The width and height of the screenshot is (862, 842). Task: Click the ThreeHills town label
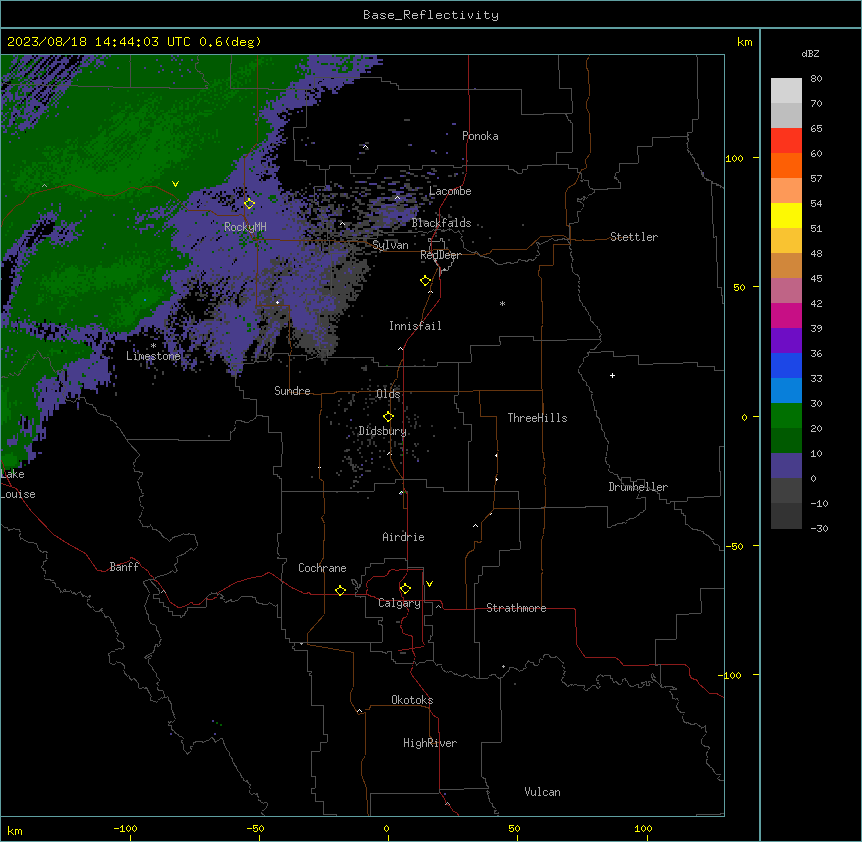[x=537, y=418]
